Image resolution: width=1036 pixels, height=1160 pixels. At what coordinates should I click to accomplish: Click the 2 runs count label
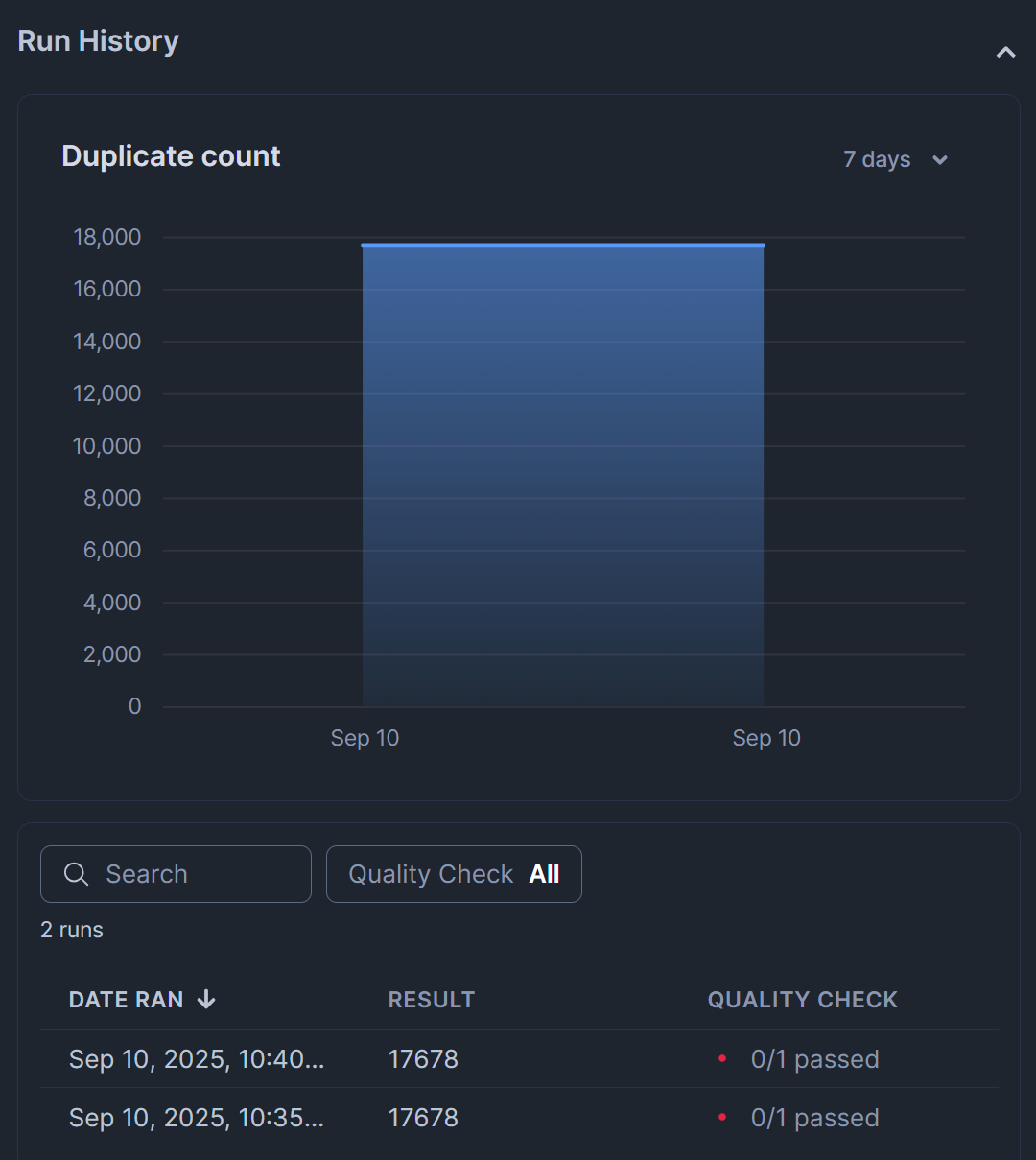[72, 930]
